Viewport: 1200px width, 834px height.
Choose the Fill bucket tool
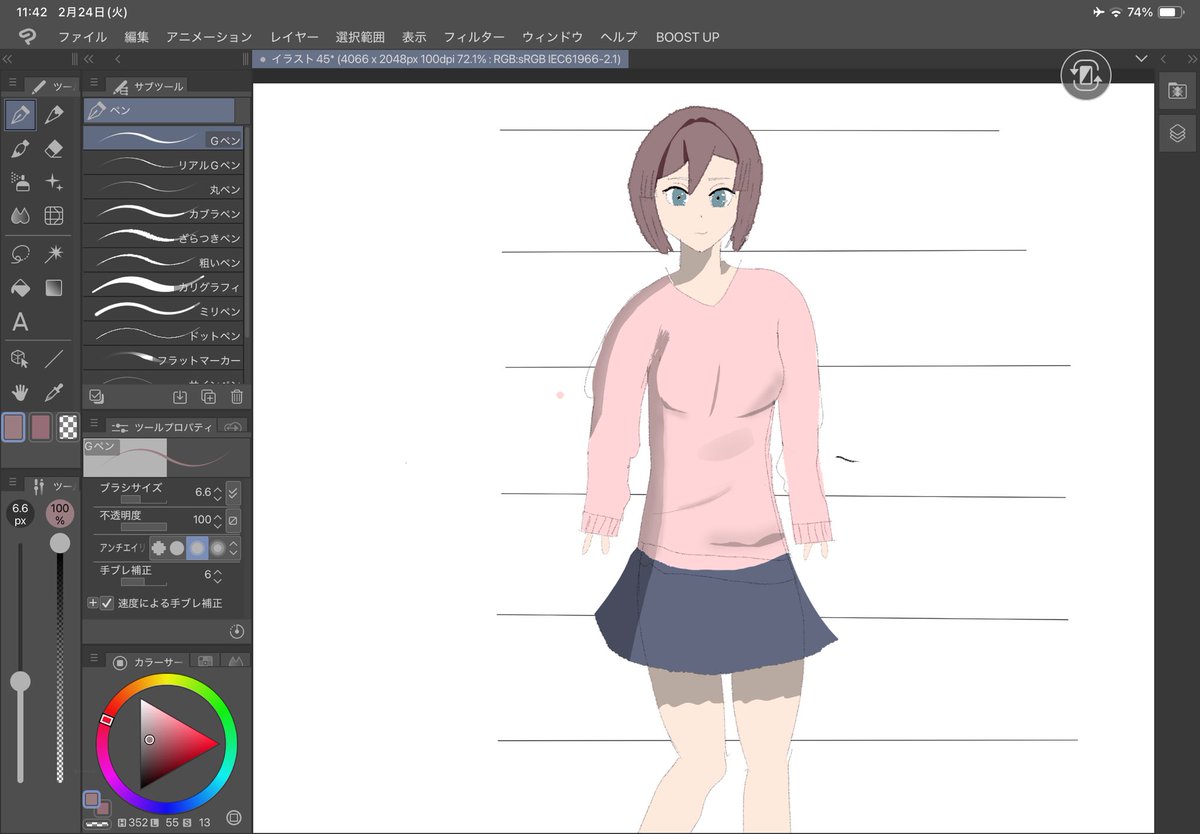pos(20,288)
